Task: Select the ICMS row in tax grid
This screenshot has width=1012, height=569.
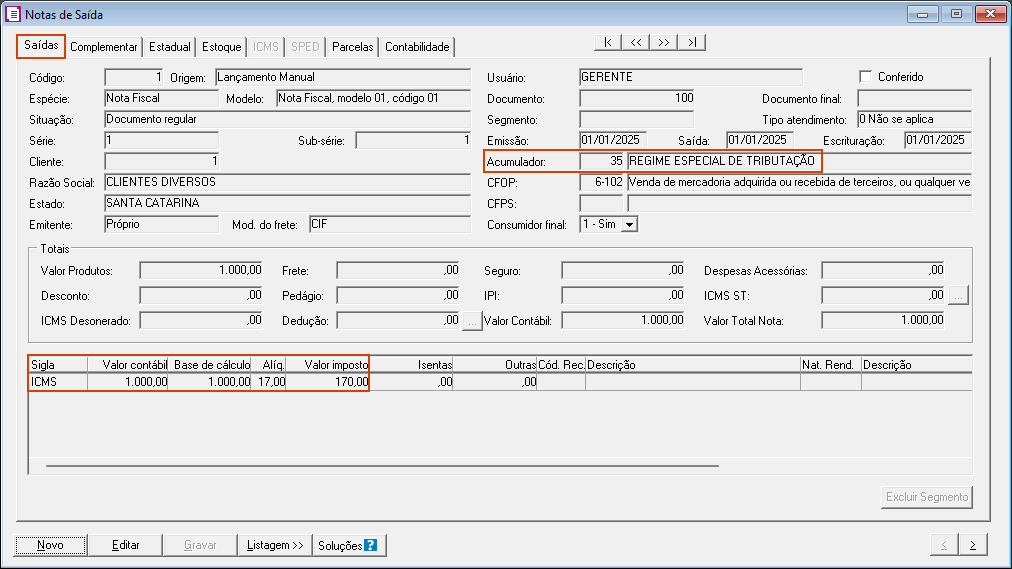Action: (58, 381)
